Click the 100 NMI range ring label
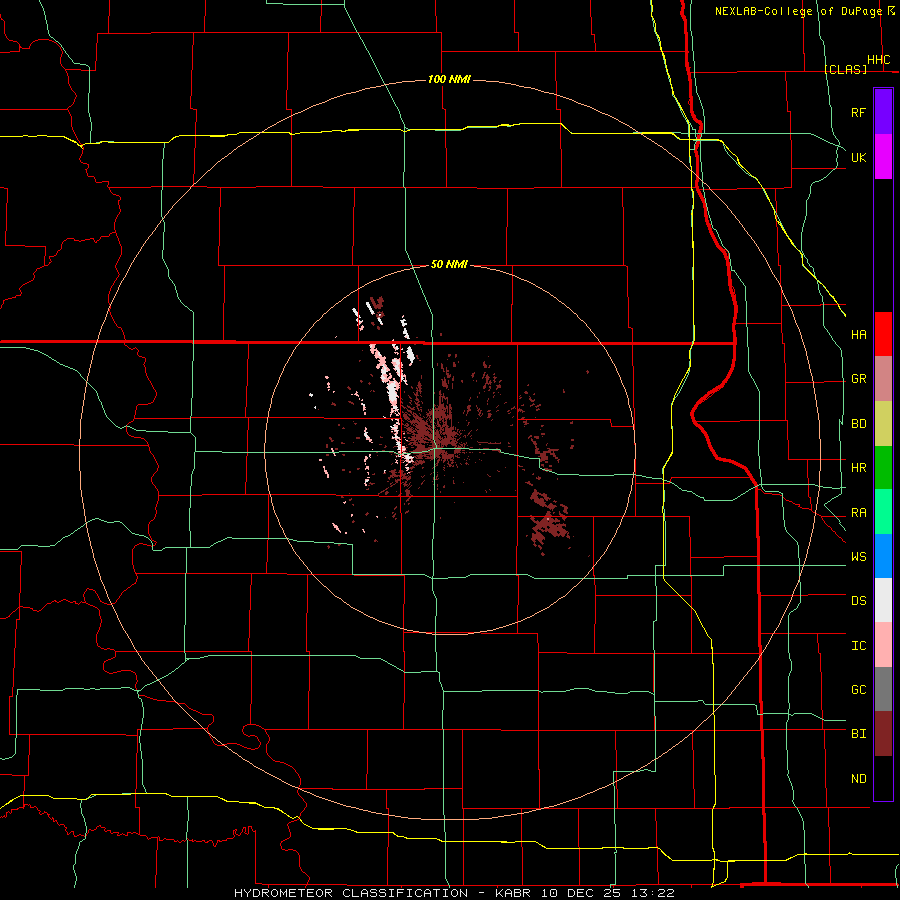Image resolution: width=900 pixels, height=900 pixels. 449,79
